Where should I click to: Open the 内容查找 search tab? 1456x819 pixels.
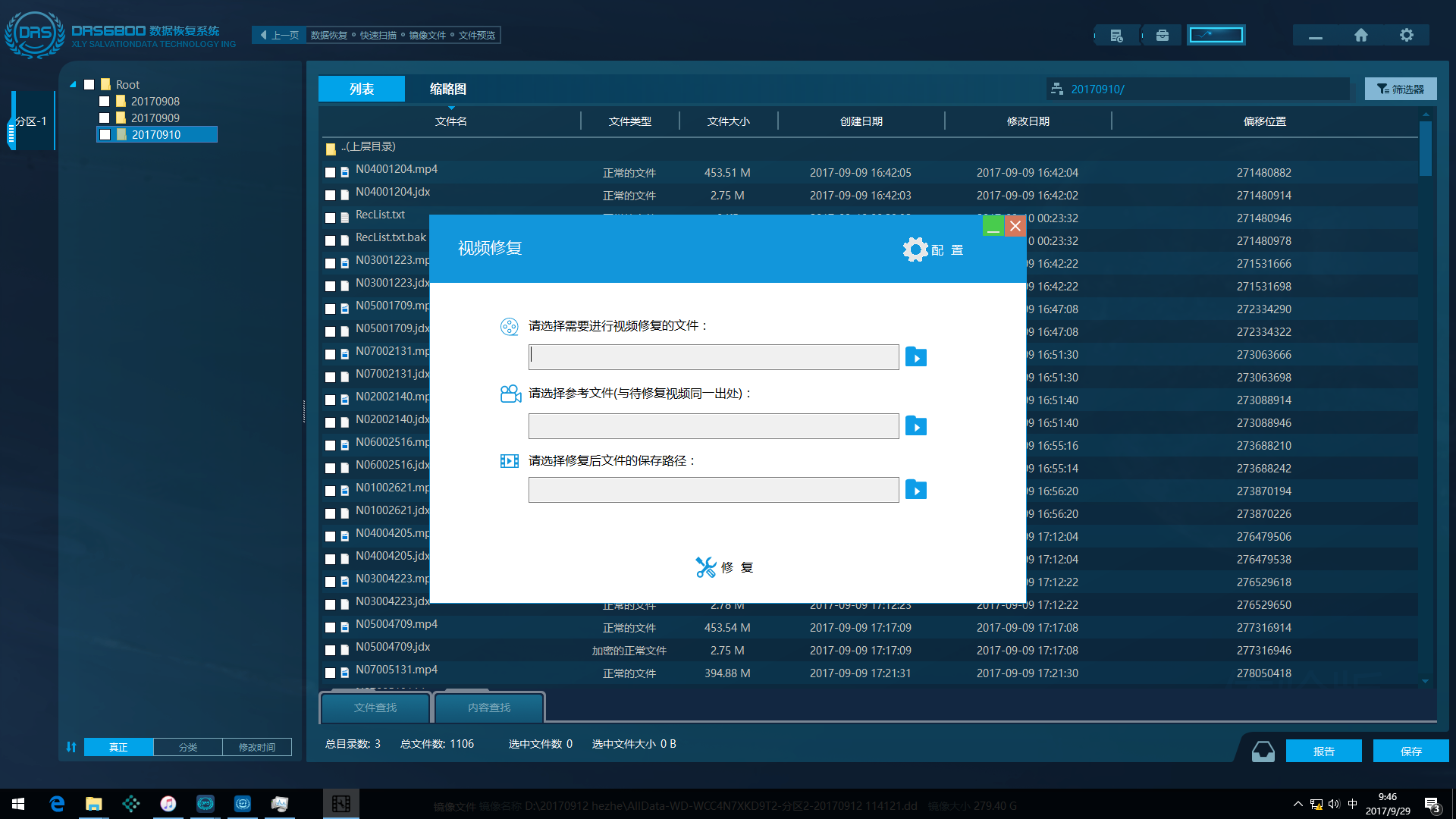(489, 708)
